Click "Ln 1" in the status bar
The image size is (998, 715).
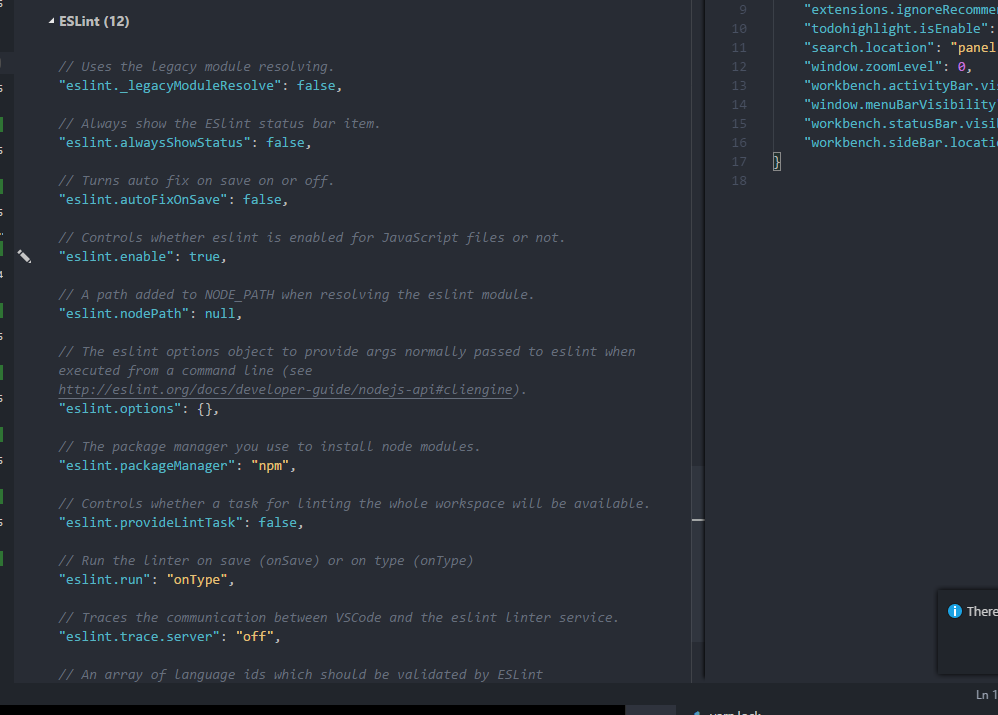984,694
